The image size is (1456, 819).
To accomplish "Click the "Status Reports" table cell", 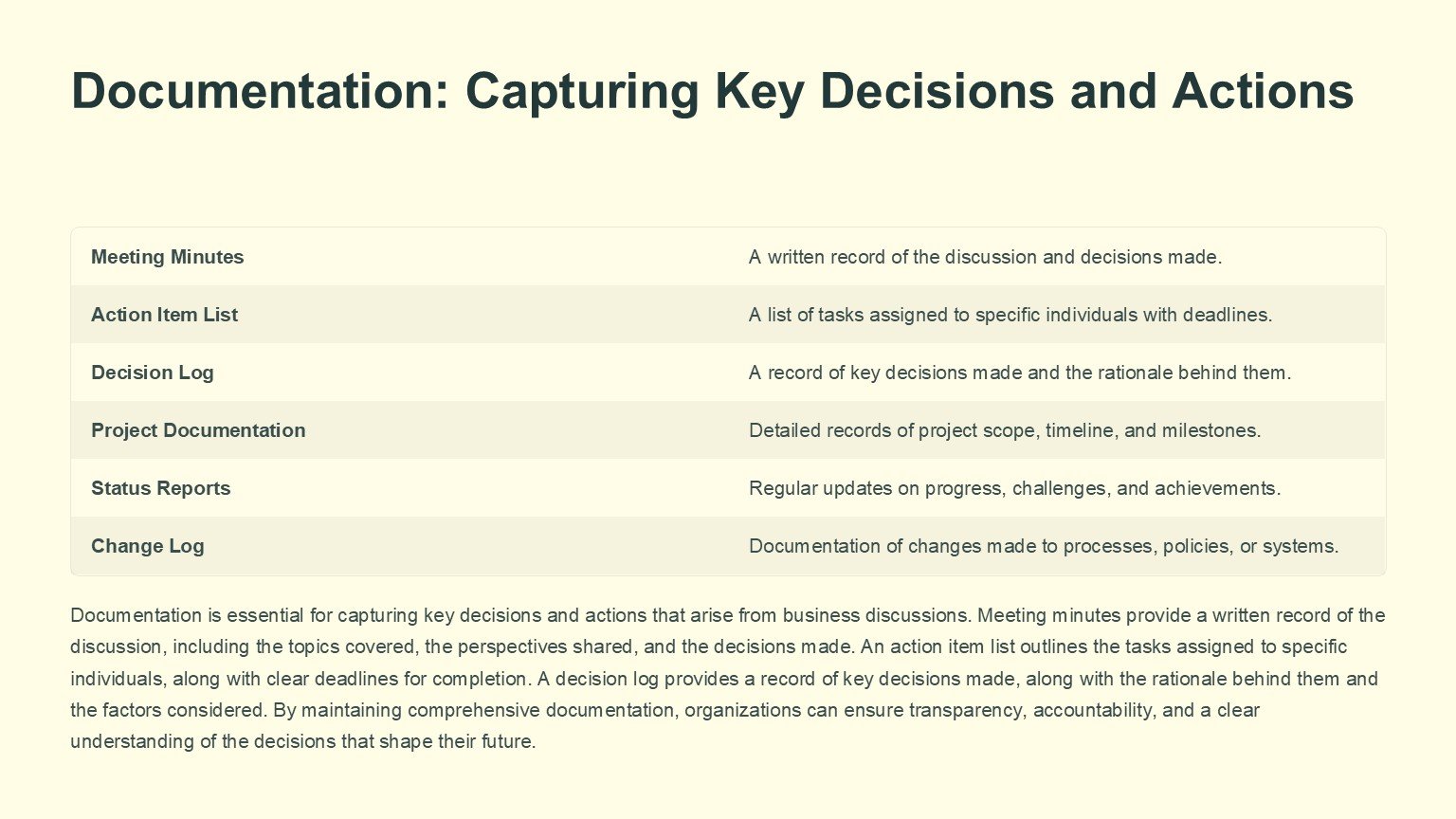I will (161, 488).
